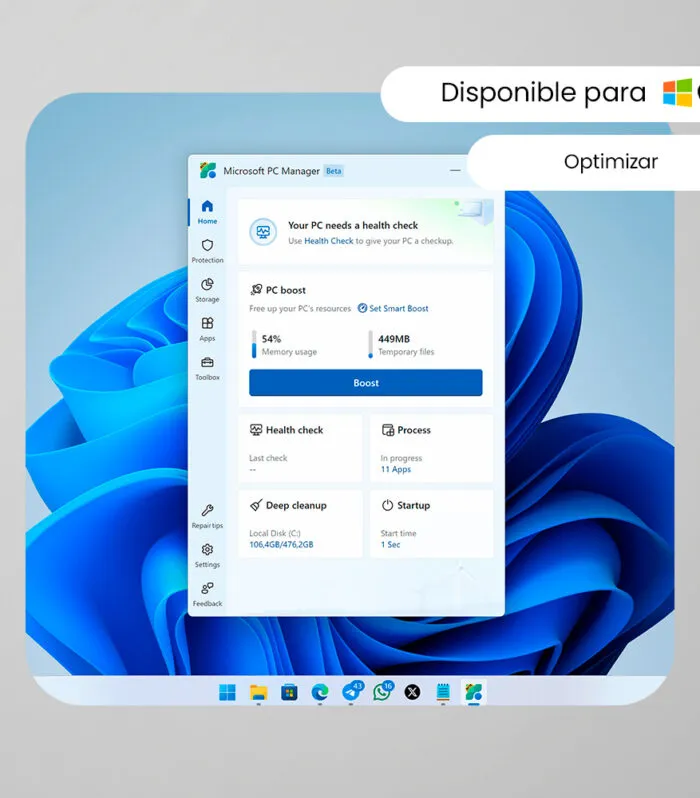700x798 pixels.
Task: Click the 54% memory usage bar
Action: click(x=254, y=345)
